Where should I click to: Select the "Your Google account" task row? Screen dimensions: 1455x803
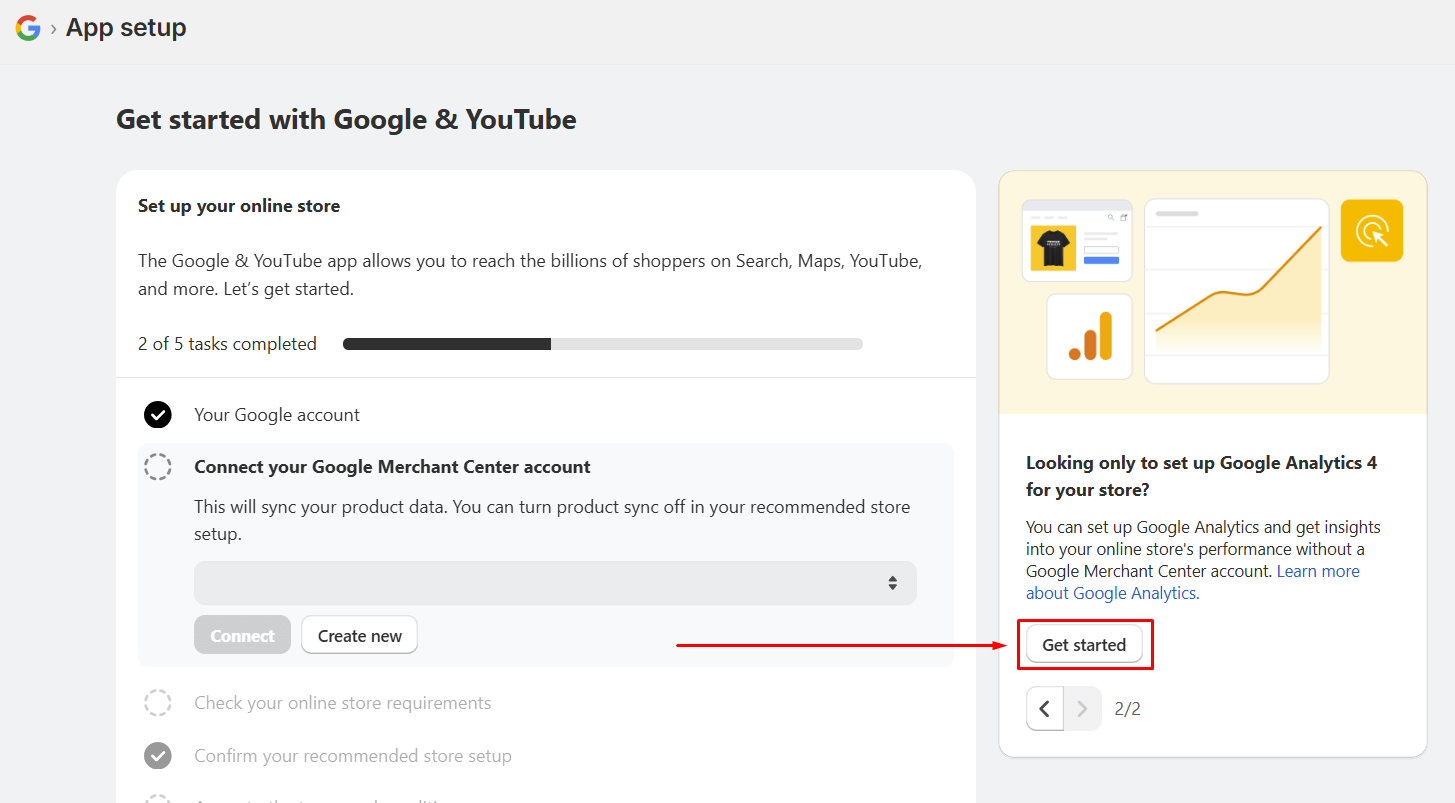click(x=277, y=414)
